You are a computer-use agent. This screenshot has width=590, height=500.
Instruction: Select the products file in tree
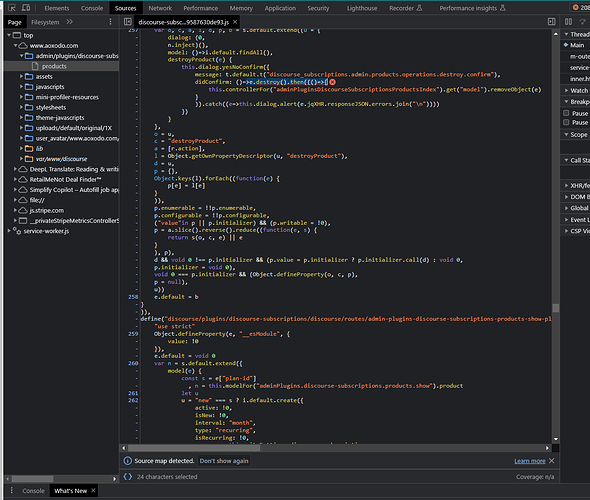tap(54, 66)
